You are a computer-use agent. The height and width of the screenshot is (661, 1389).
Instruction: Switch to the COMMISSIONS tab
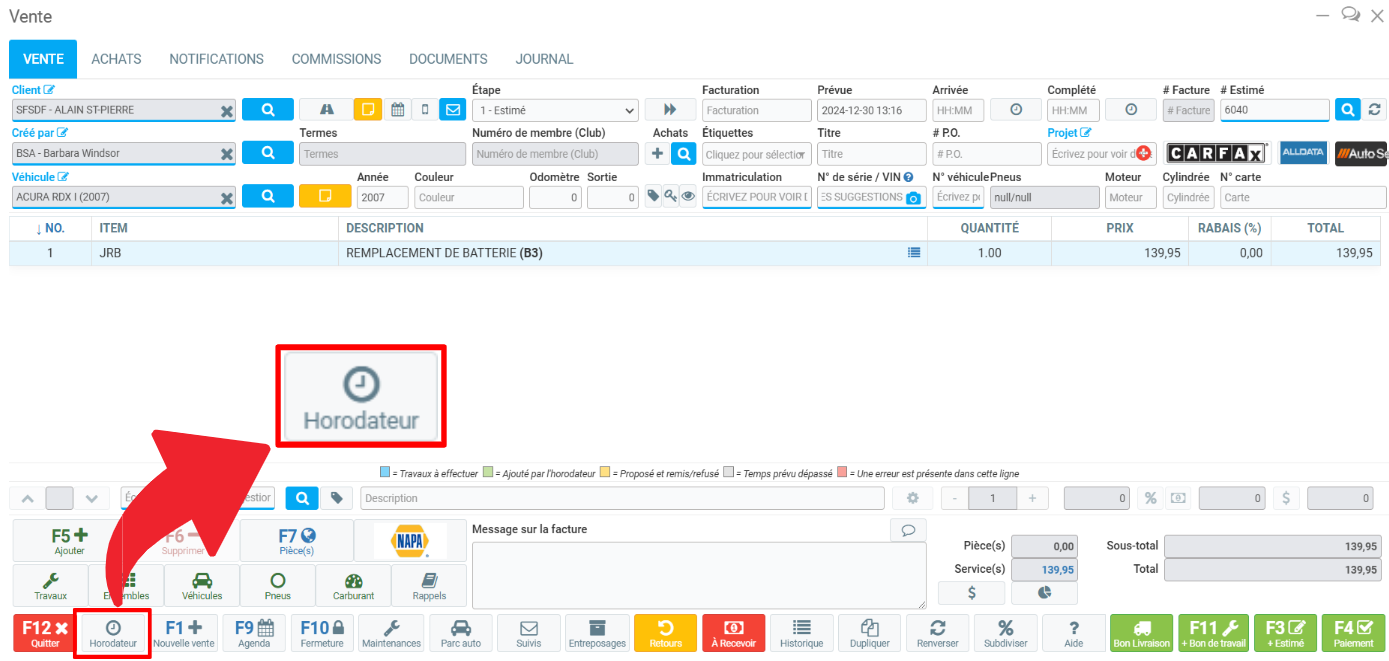pos(336,59)
